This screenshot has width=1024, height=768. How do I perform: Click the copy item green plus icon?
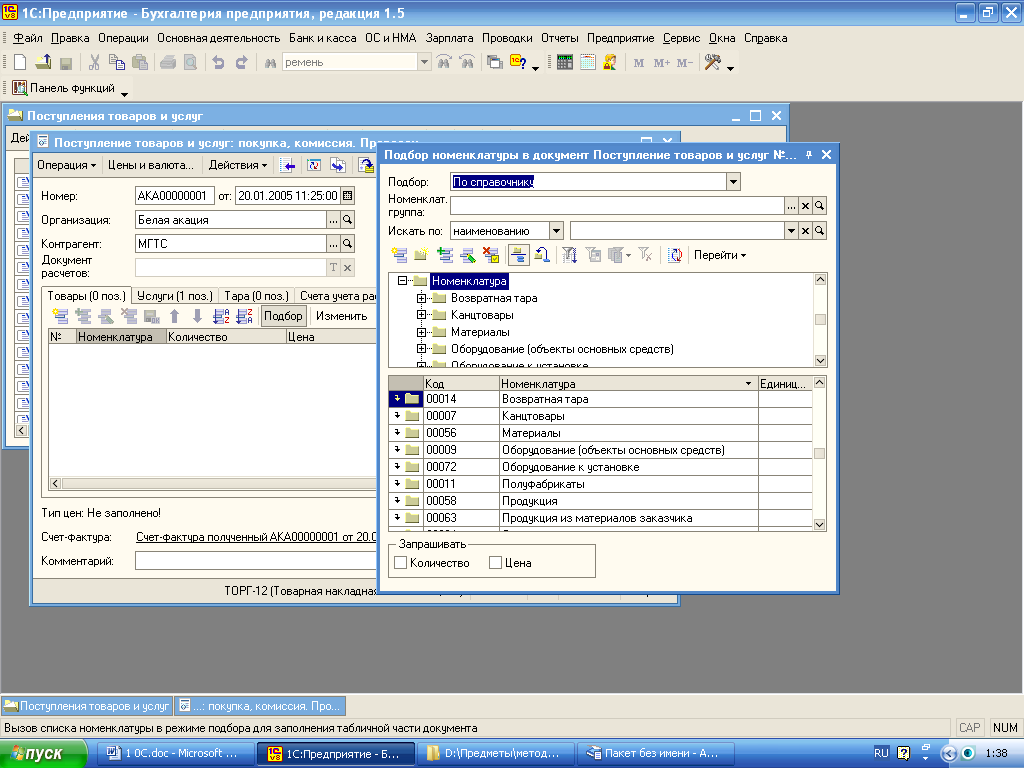pos(445,255)
